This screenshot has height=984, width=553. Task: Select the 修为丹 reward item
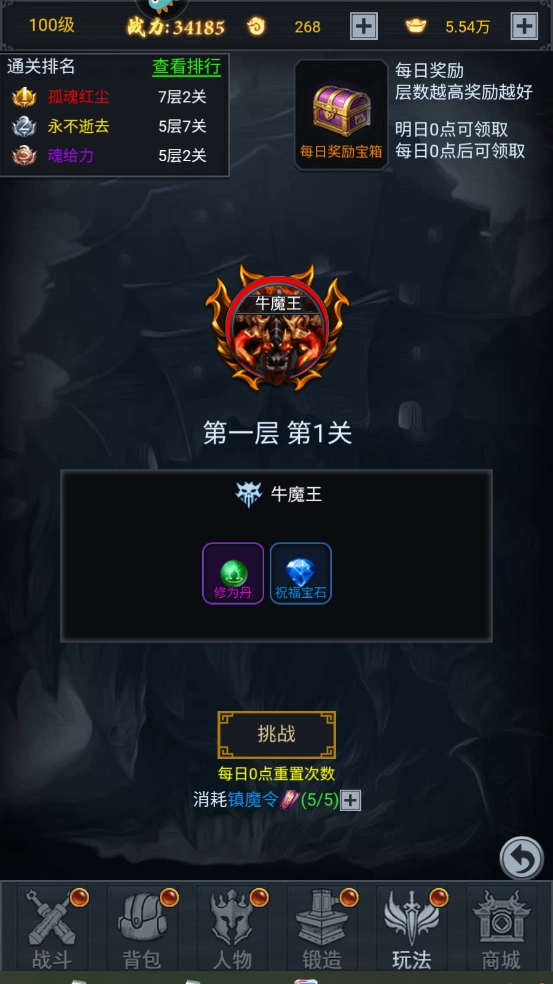click(233, 573)
